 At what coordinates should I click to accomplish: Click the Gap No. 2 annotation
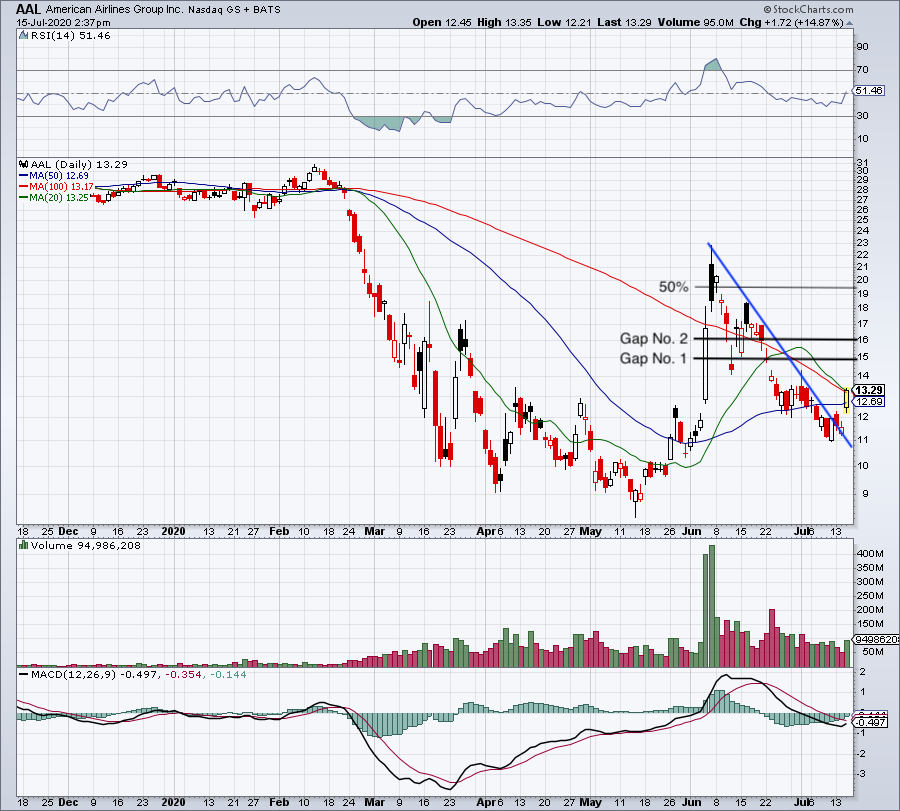[654, 339]
